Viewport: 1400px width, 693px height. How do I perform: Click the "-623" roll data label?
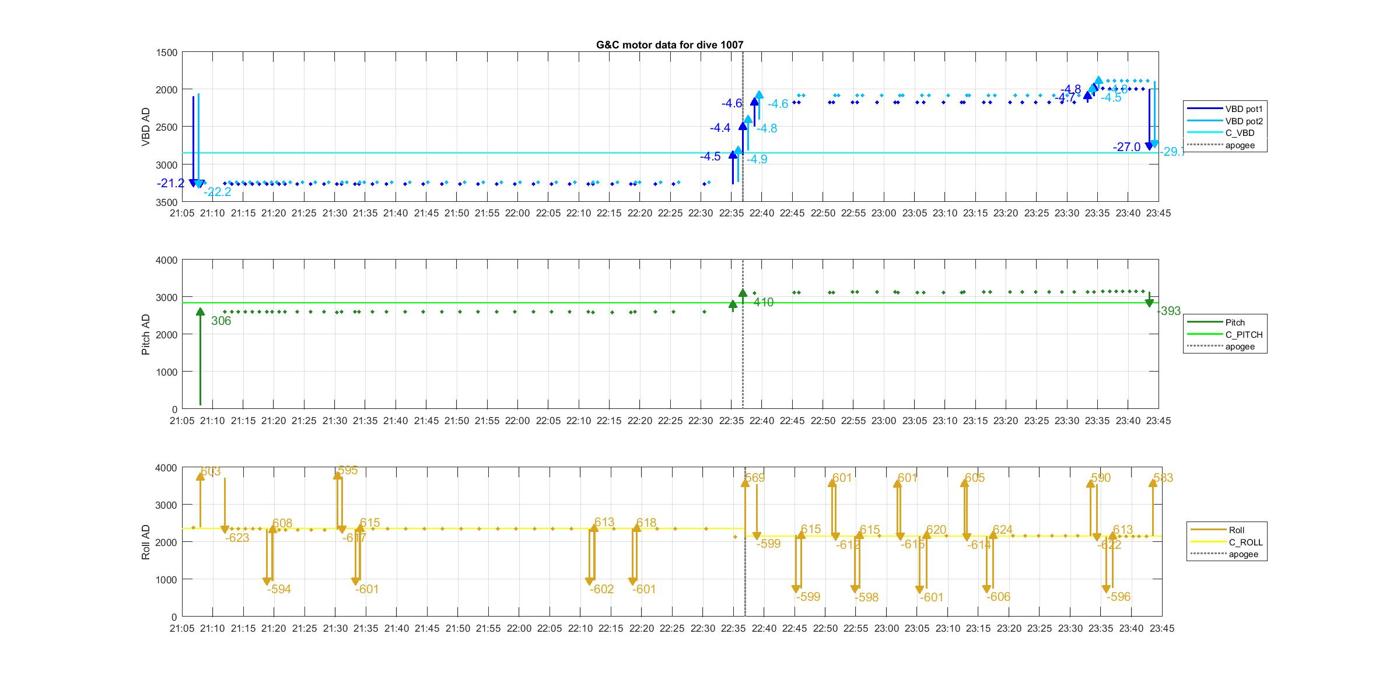tap(237, 537)
